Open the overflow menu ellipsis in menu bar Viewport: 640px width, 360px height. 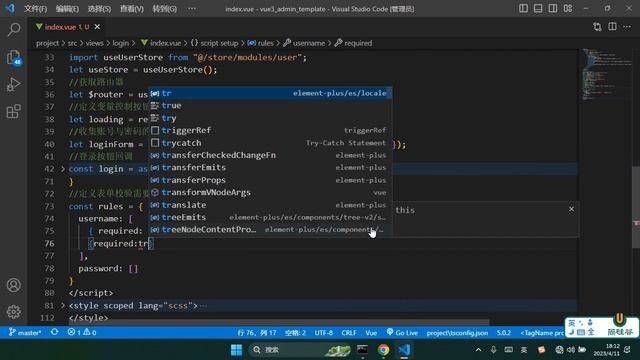pos(192,9)
